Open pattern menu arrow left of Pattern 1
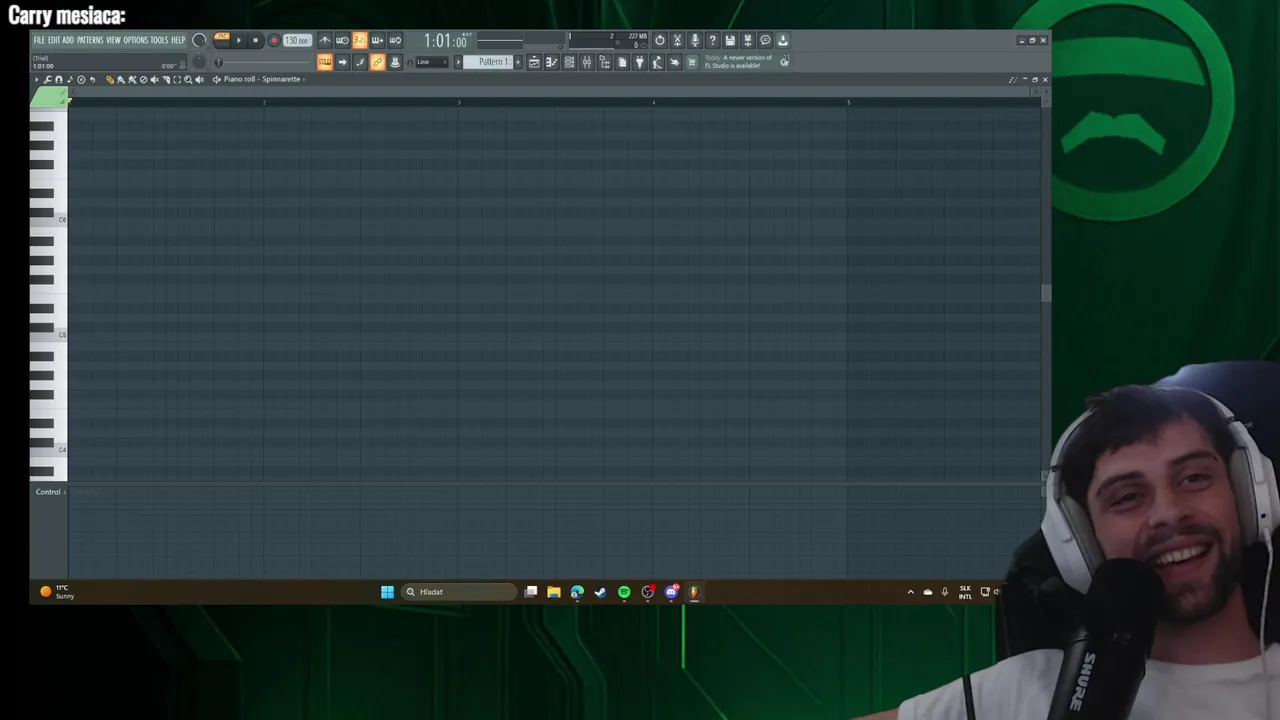The width and height of the screenshot is (1280, 720). 458,62
